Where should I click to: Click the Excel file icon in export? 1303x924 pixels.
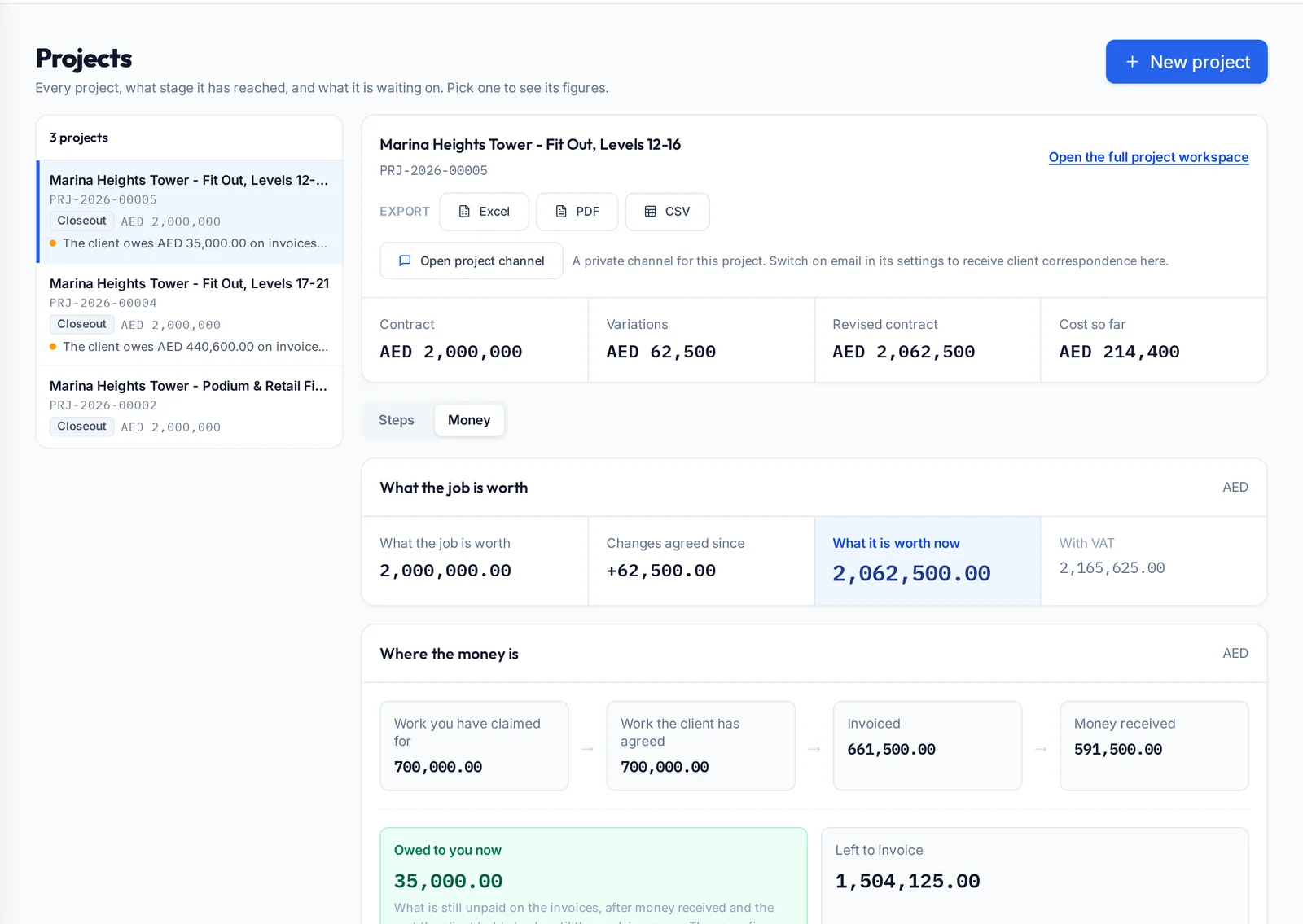click(464, 212)
